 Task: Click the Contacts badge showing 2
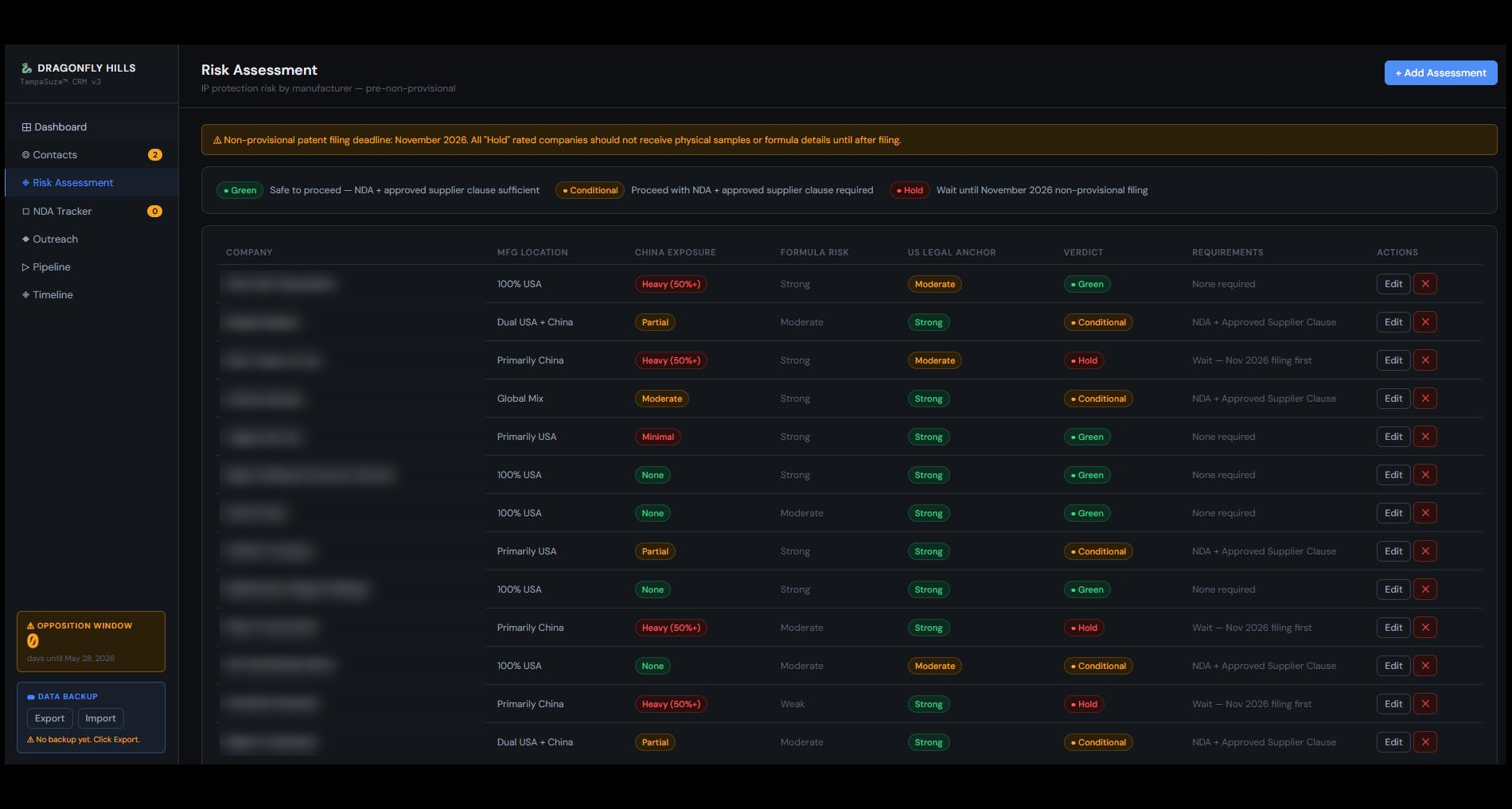tap(155, 155)
